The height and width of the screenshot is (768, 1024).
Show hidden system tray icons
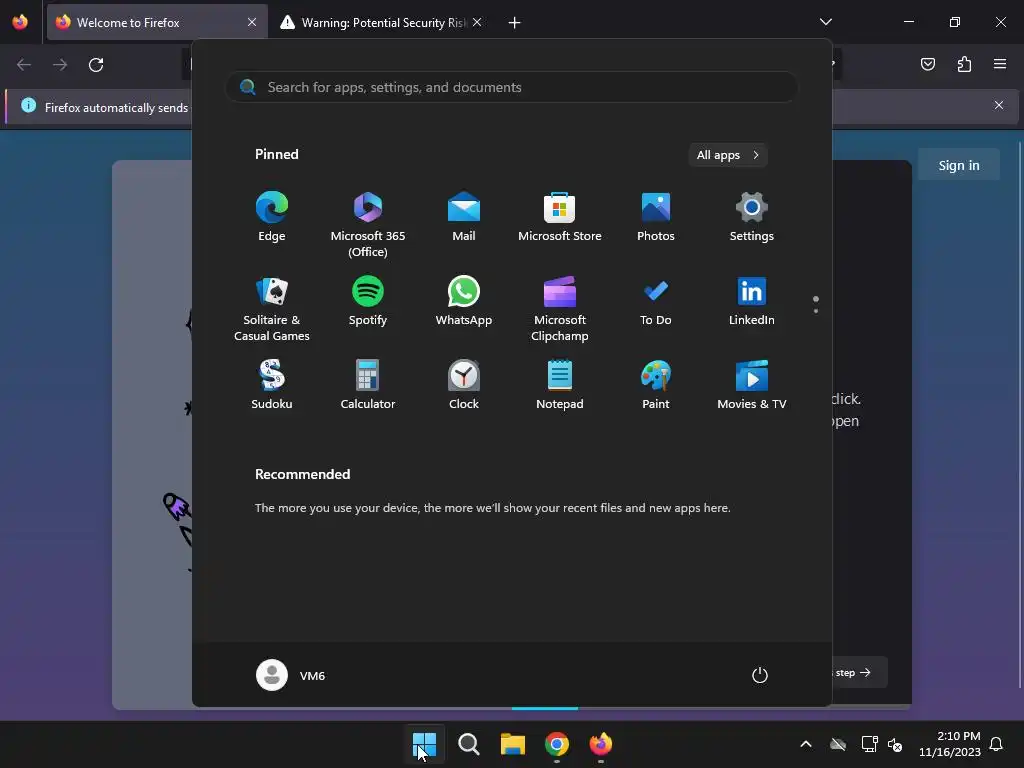click(x=806, y=744)
